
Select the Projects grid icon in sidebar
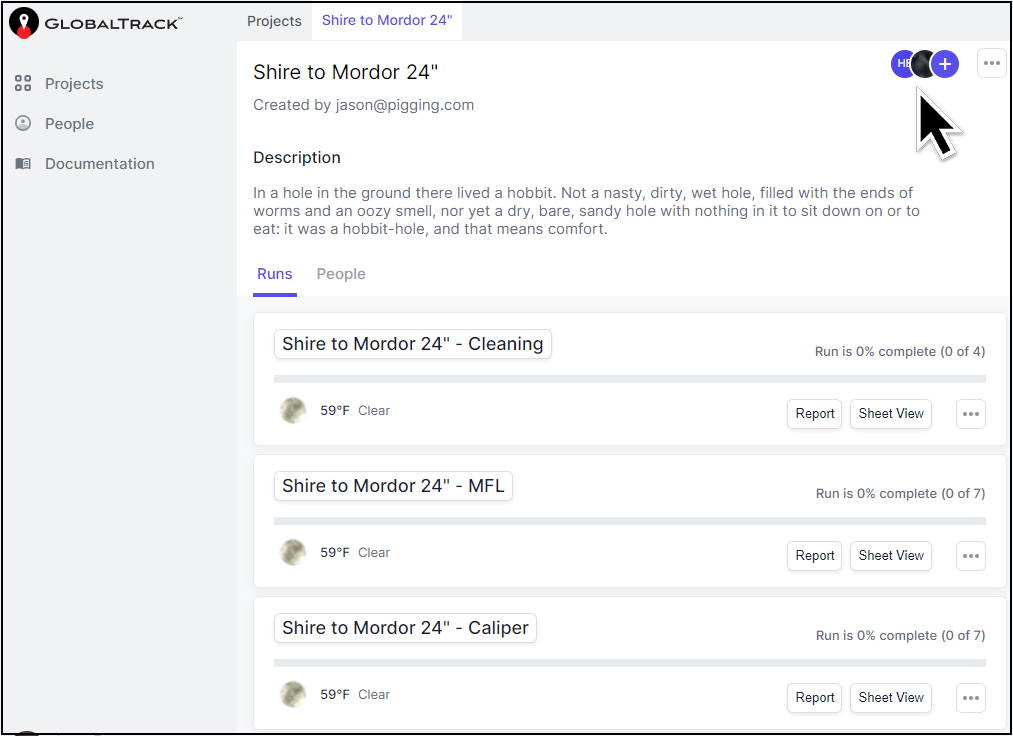click(22, 84)
